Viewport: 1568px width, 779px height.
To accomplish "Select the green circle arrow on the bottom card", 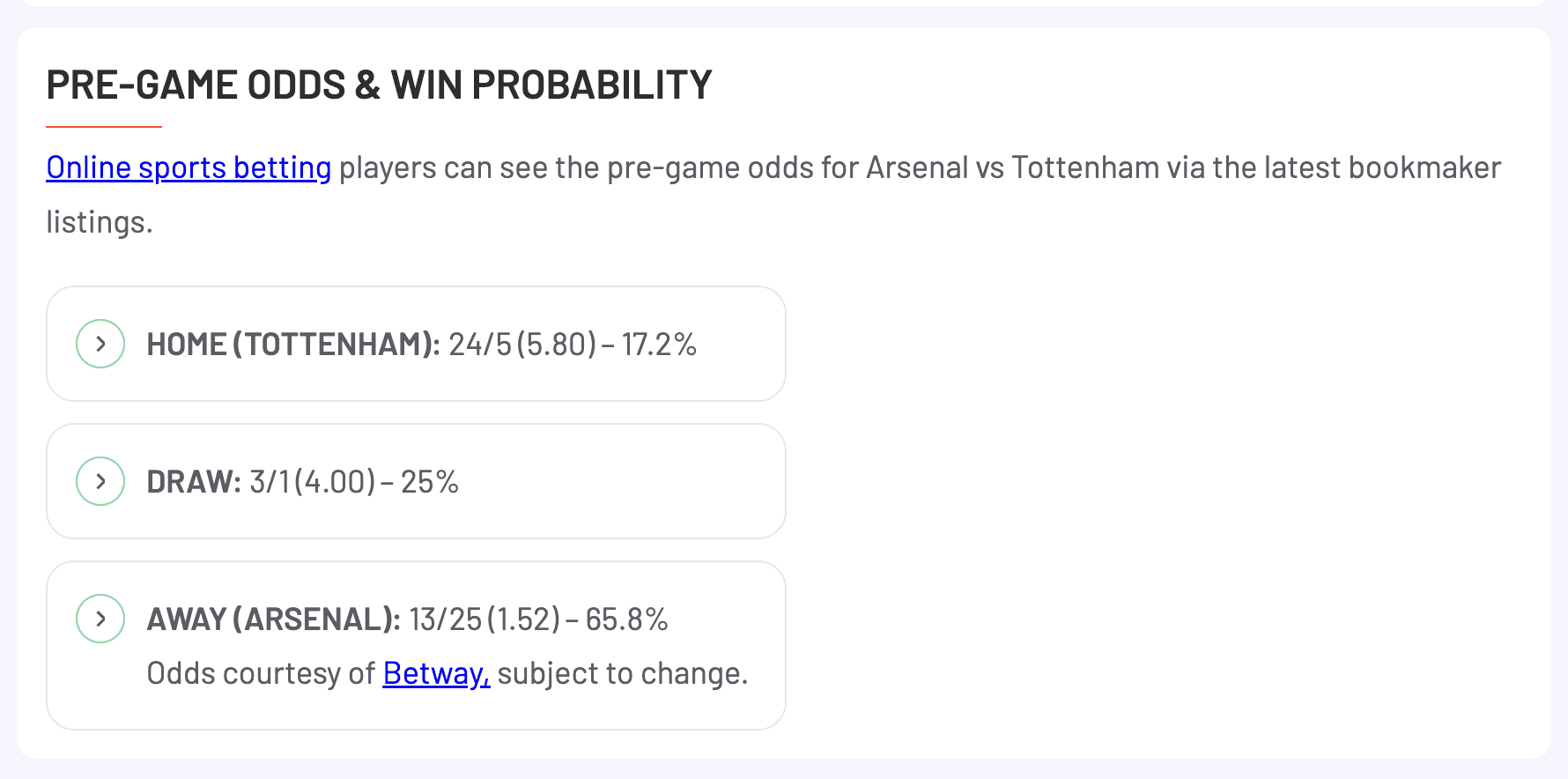I will 100,619.
